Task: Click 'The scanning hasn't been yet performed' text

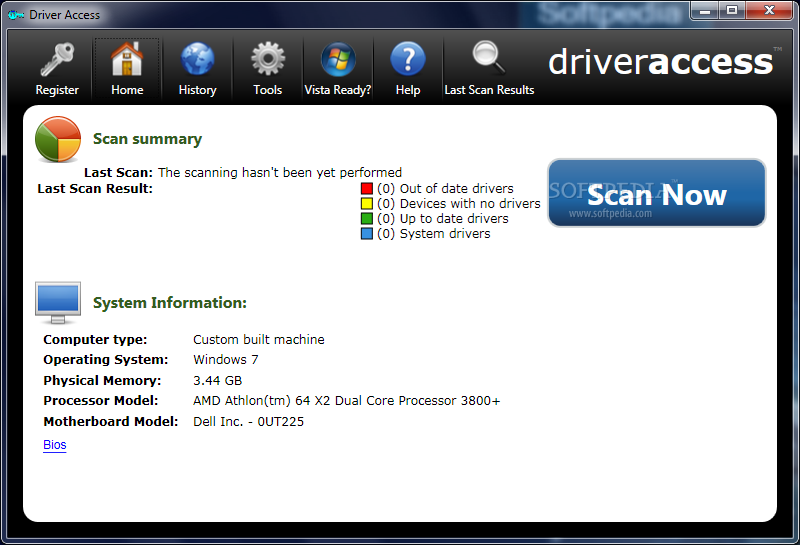Action: click(x=280, y=172)
